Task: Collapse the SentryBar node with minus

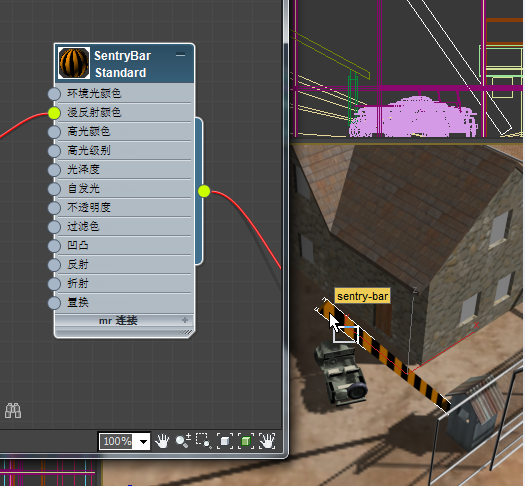Action: coord(180,55)
